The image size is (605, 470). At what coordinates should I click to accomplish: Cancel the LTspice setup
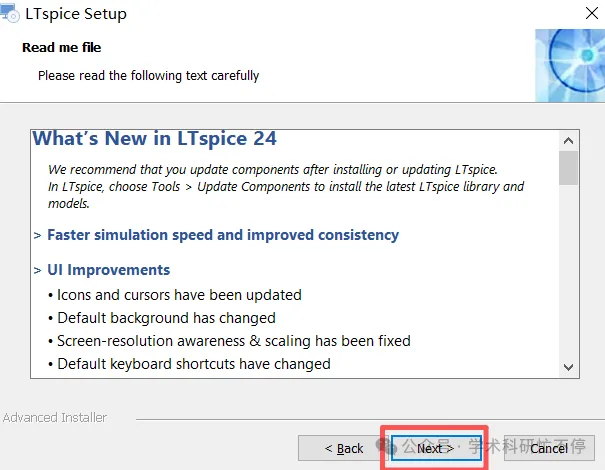point(549,448)
